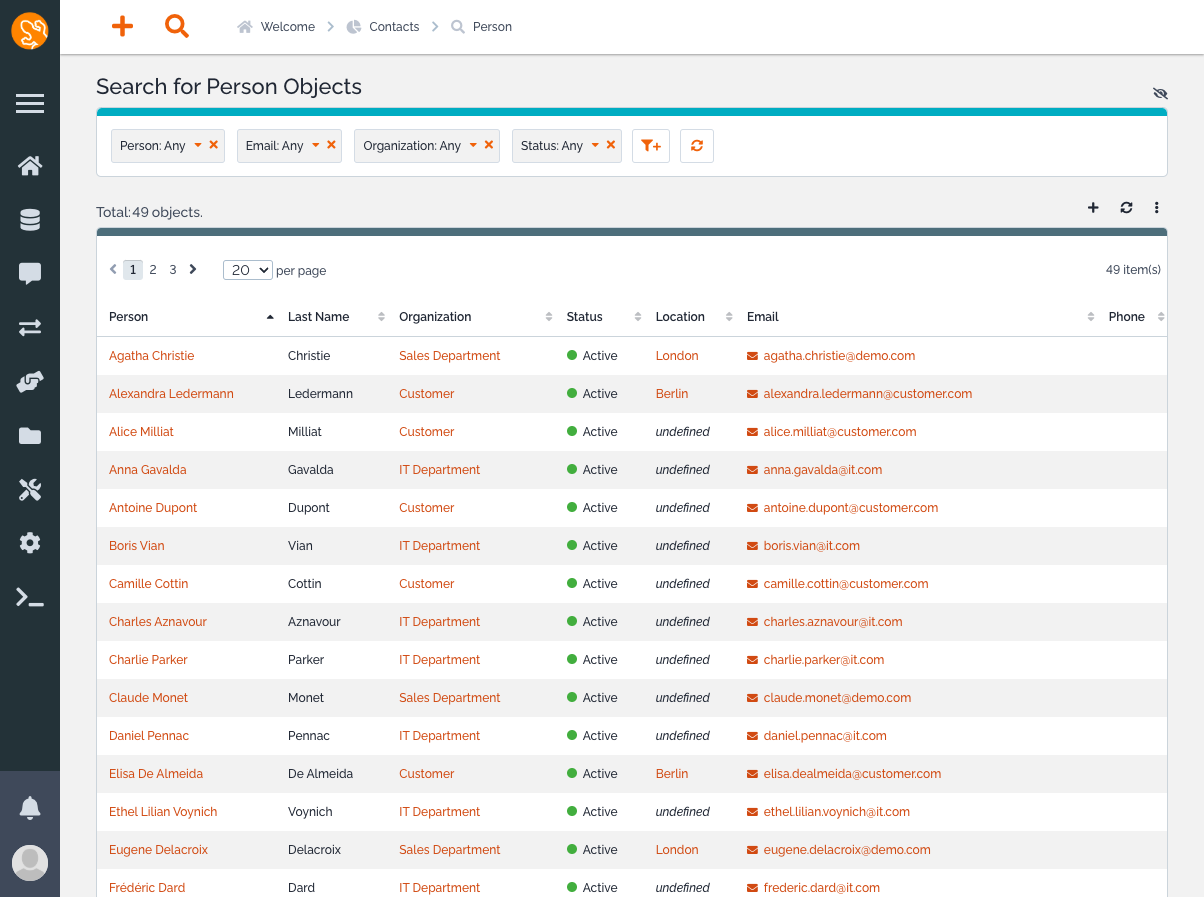The width and height of the screenshot is (1204, 897).
Task: Open the global search magnifier
Action: pos(177,27)
